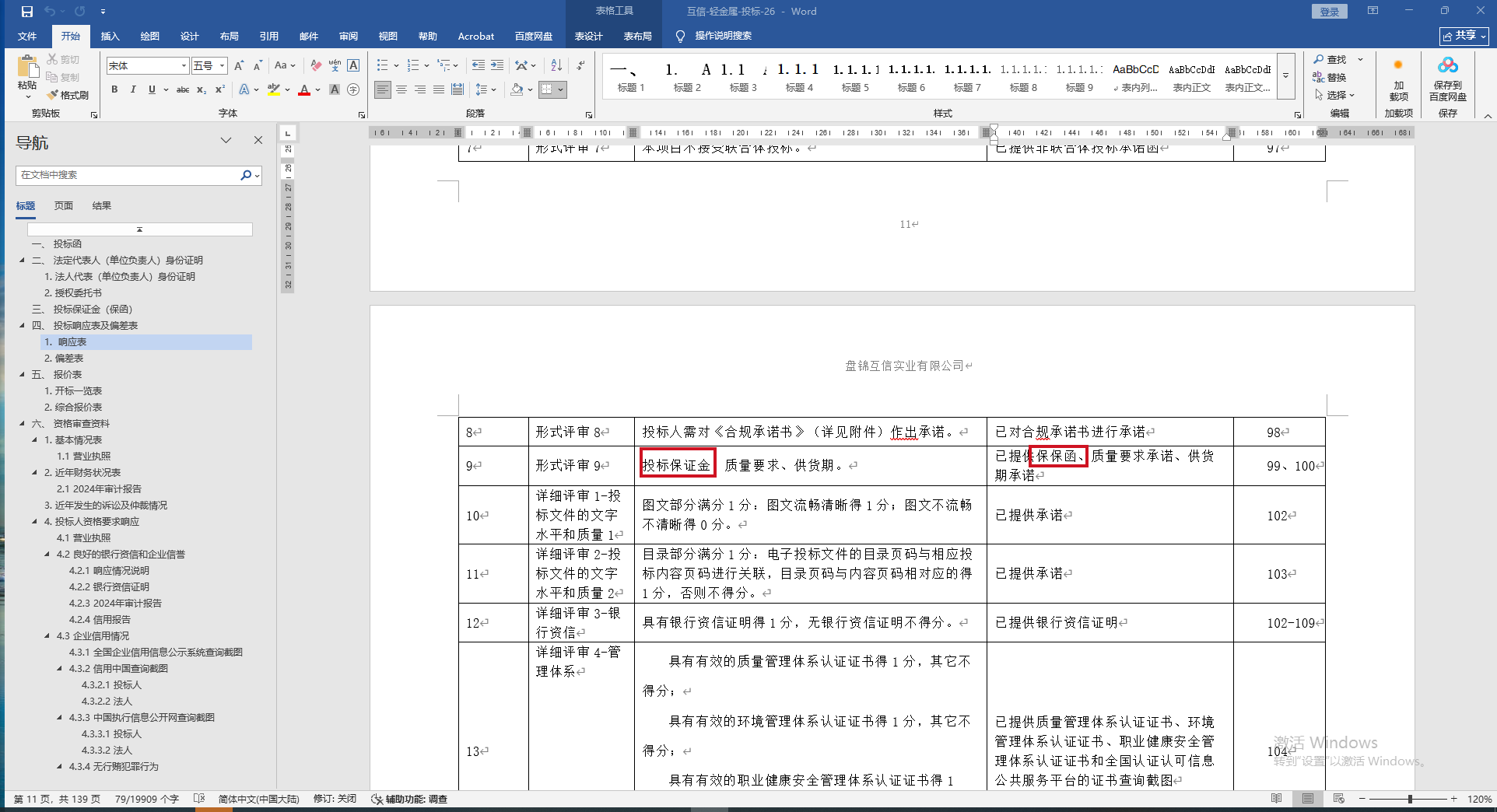Cut selection with the scissors icon
This screenshot has width=1497, height=812.
(x=52, y=59)
